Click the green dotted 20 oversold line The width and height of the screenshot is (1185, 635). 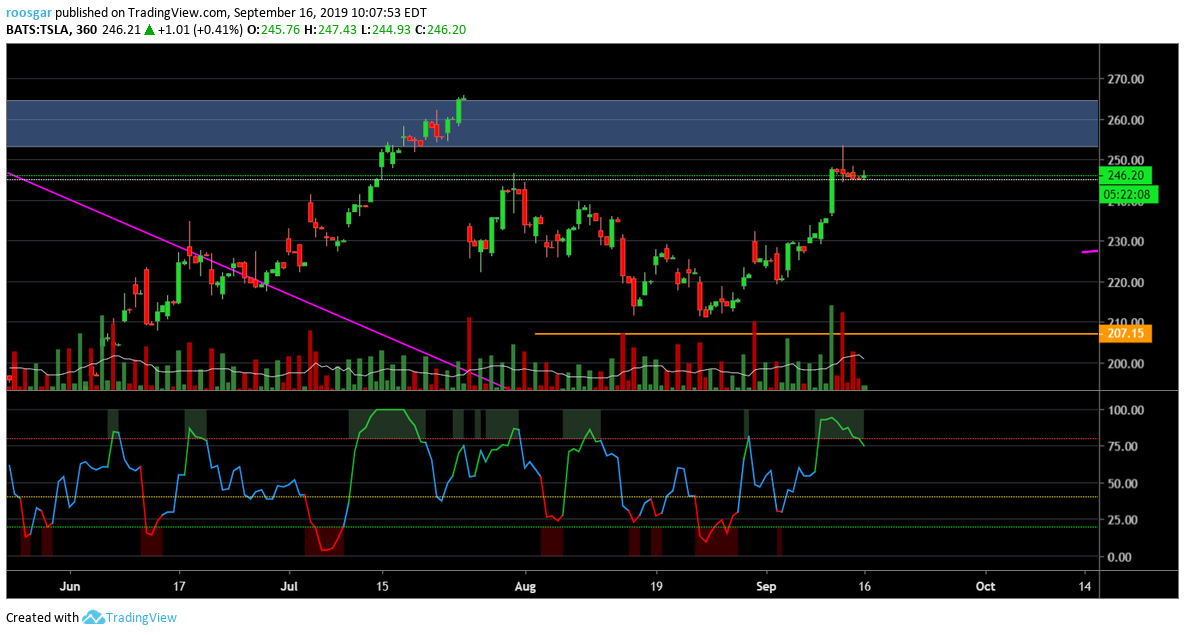[x=552, y=528]
